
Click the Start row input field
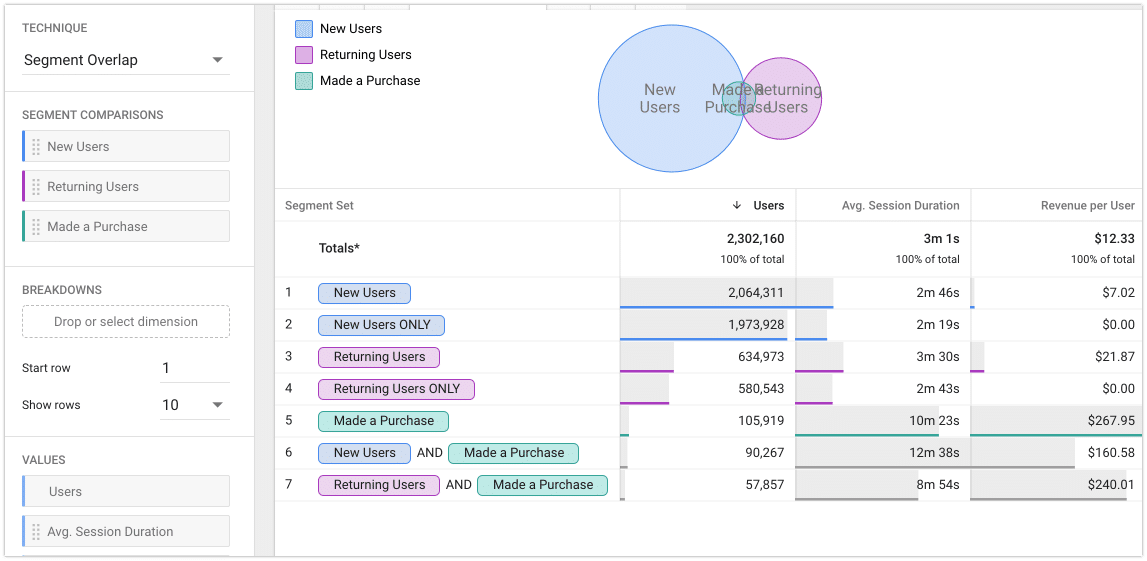[194, 368]
